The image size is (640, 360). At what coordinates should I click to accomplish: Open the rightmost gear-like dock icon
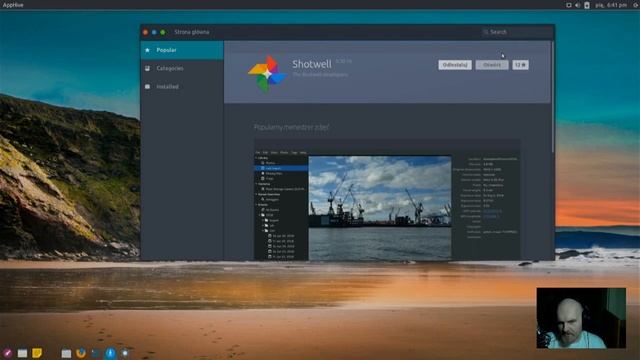coord(125,353)
